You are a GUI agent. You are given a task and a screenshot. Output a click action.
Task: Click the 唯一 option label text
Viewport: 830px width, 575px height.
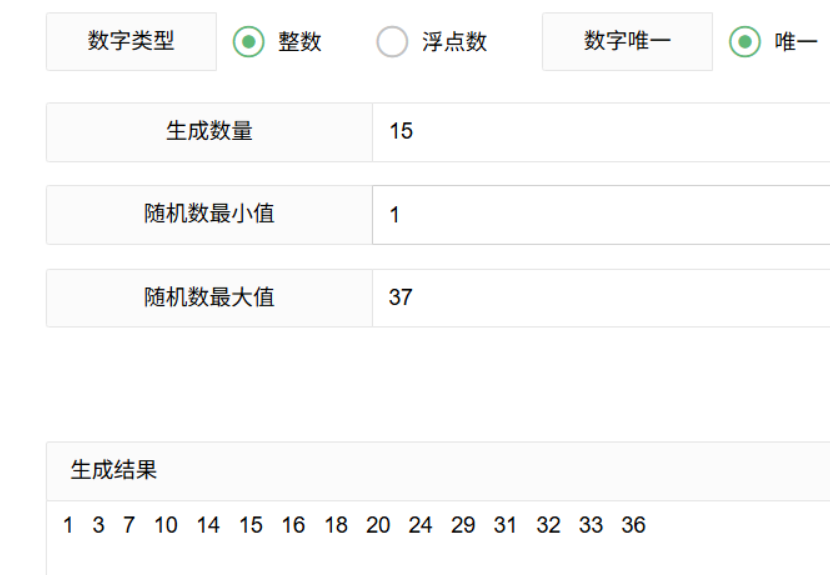(x=796, y=41)
